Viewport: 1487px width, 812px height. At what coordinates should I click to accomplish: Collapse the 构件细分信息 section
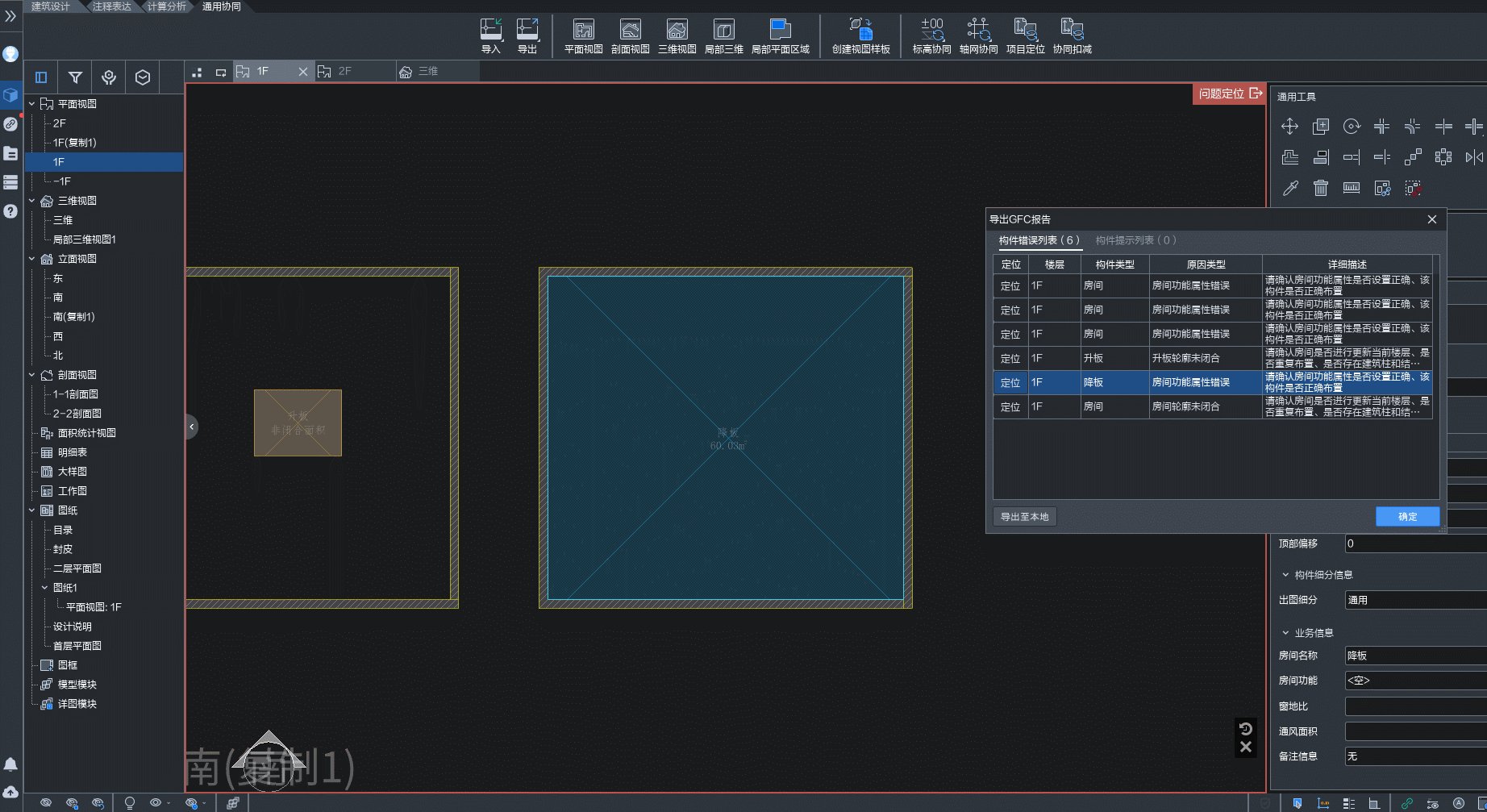point(1285,575)
